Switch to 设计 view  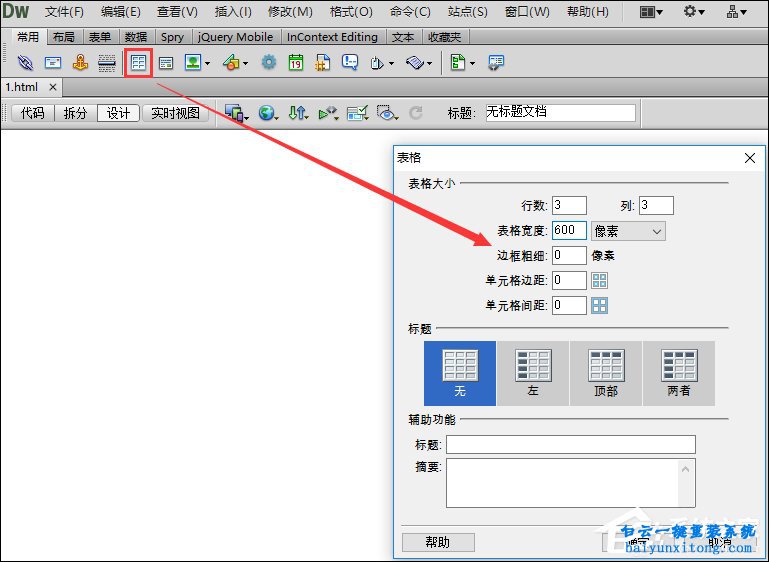[118, 113]
